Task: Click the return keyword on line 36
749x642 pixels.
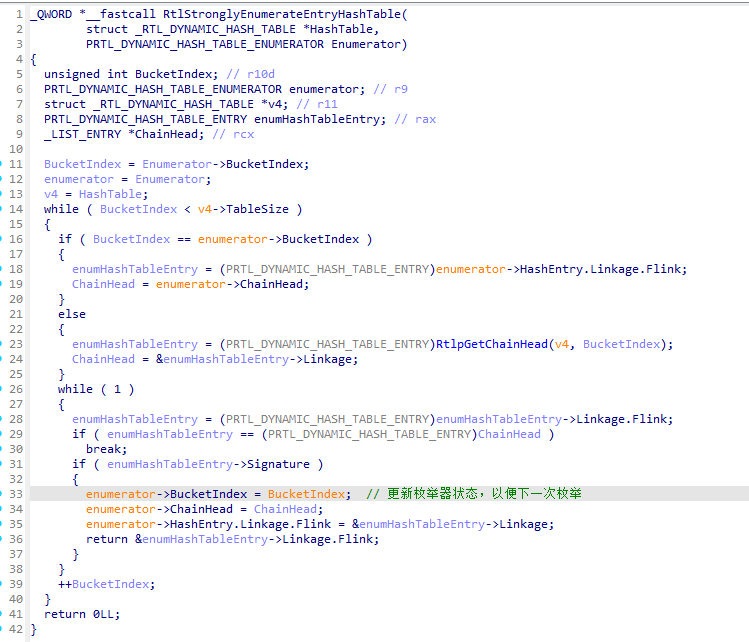Action: pos(107,539)
